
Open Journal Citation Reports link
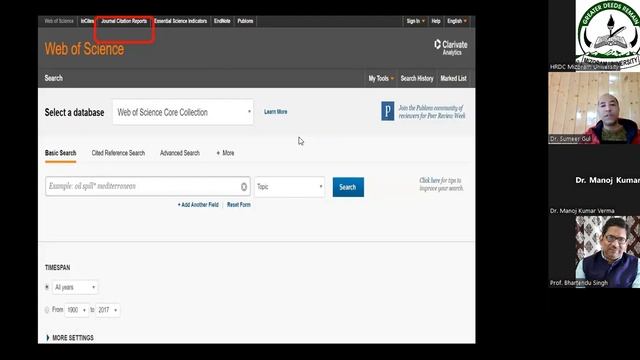(x=124, y=21)
